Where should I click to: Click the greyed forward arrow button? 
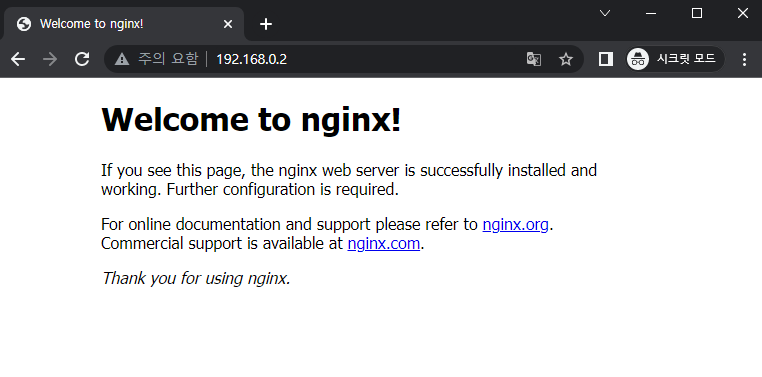pos(50,59)
